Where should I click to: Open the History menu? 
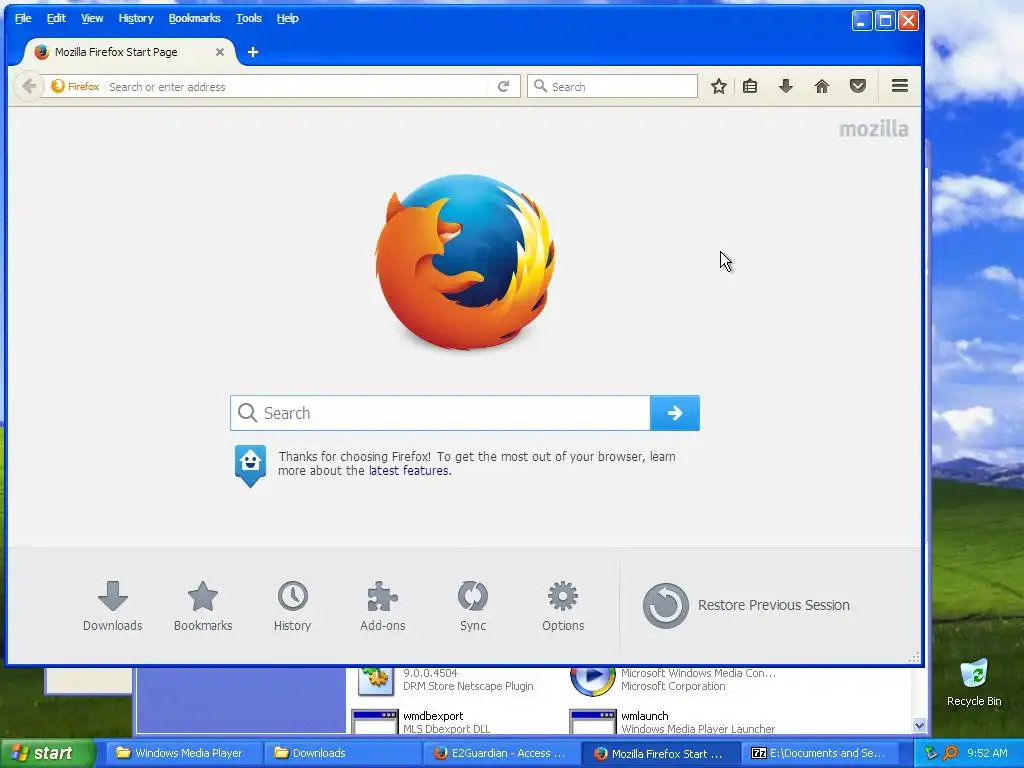[136, 18]
